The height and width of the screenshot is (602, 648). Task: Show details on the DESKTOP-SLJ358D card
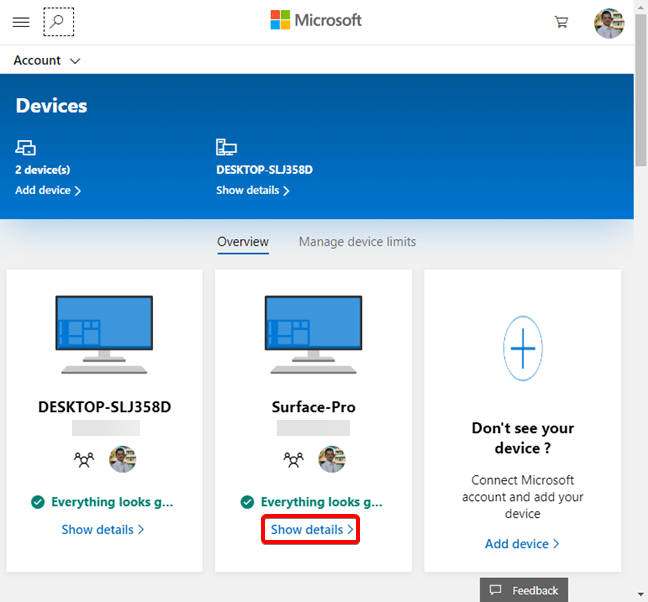(x=103, y=530)
